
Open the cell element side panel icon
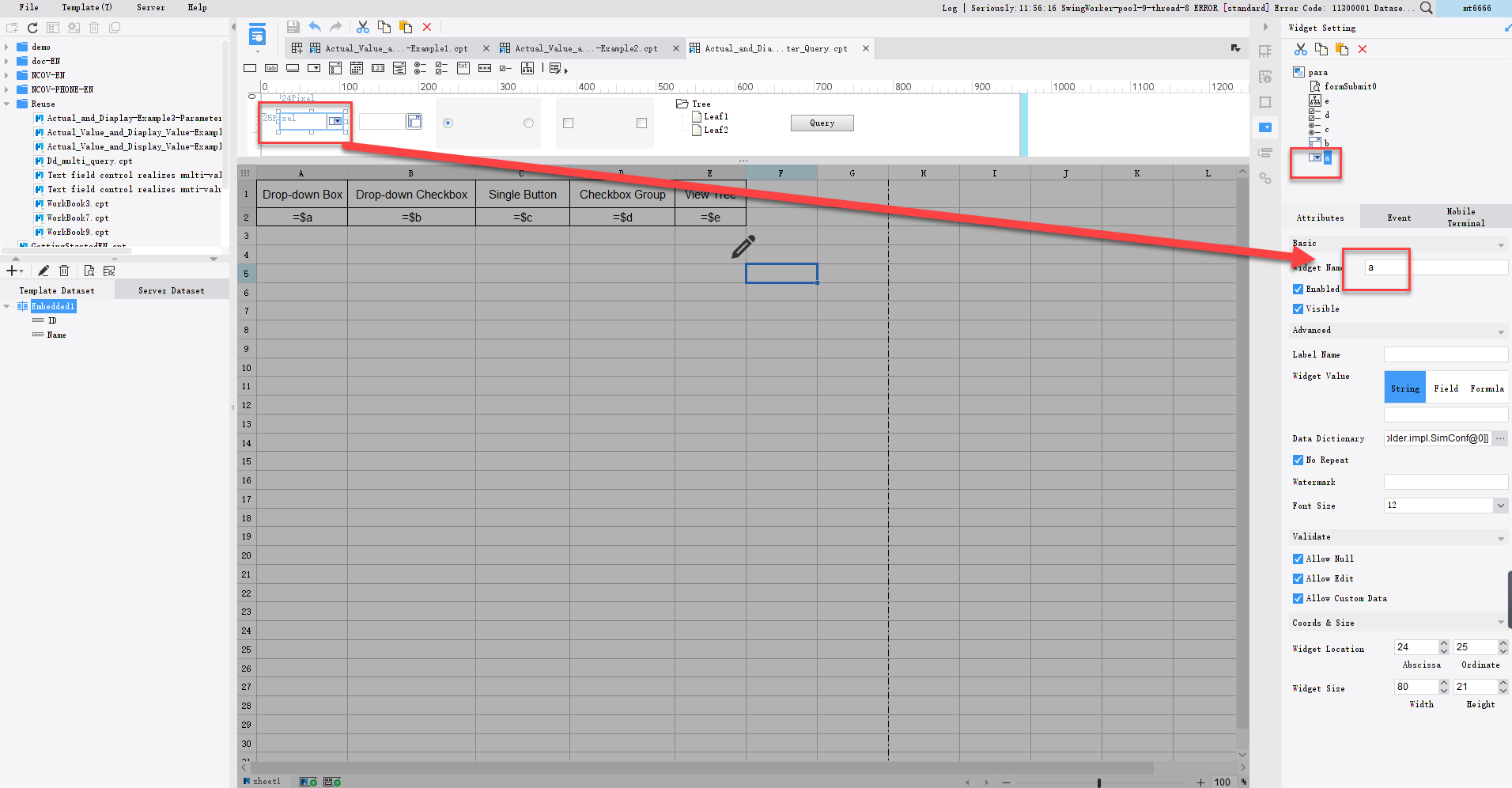click(x=1265, y=51)
